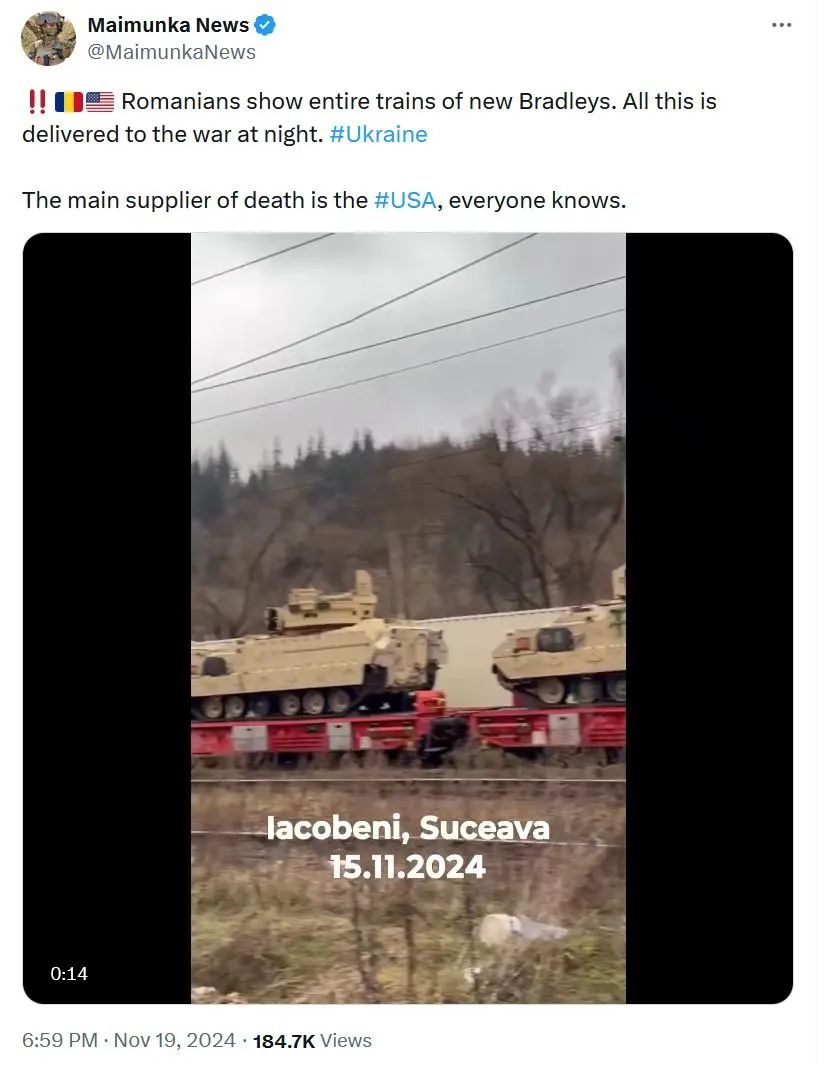Click the Nov 19, 2024 date
826x1065 pixels.
pyautogui.click(x=175, y=1041)
